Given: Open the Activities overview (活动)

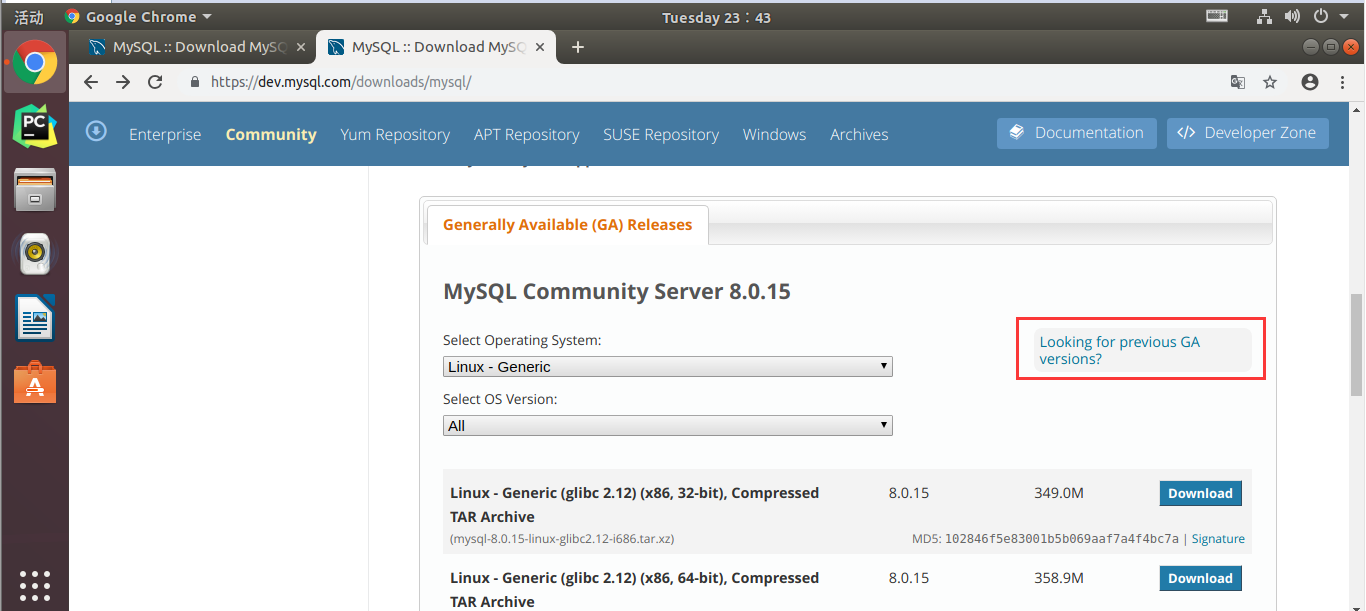Looking at the screenshot, I should pyautogui.click(x=29, y=17).
